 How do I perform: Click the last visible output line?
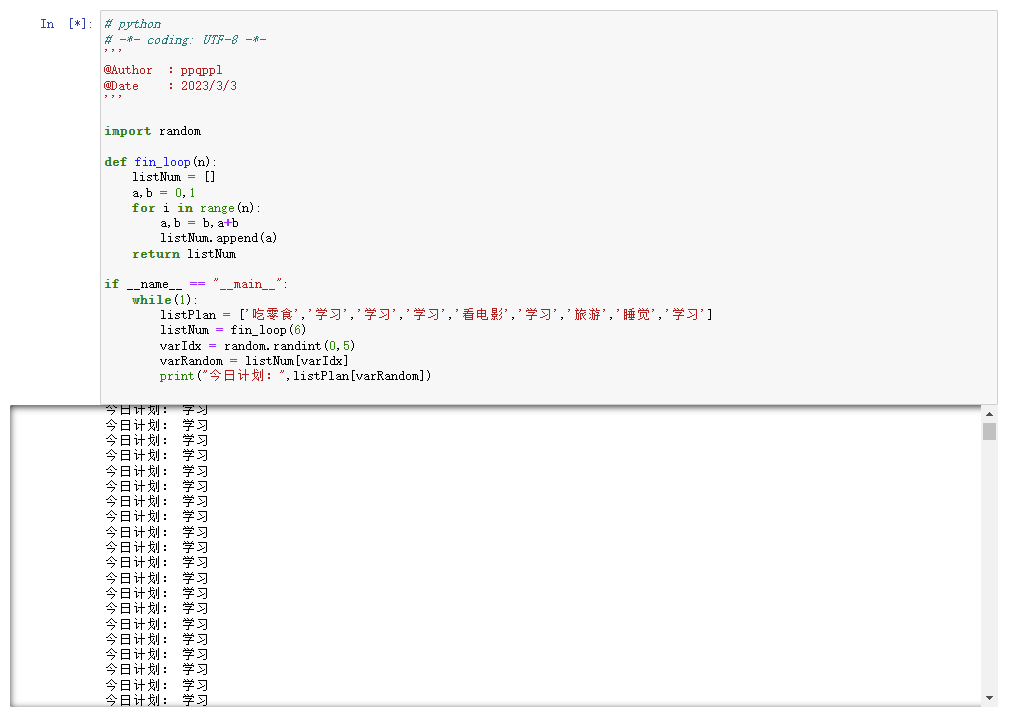[152, 700]
